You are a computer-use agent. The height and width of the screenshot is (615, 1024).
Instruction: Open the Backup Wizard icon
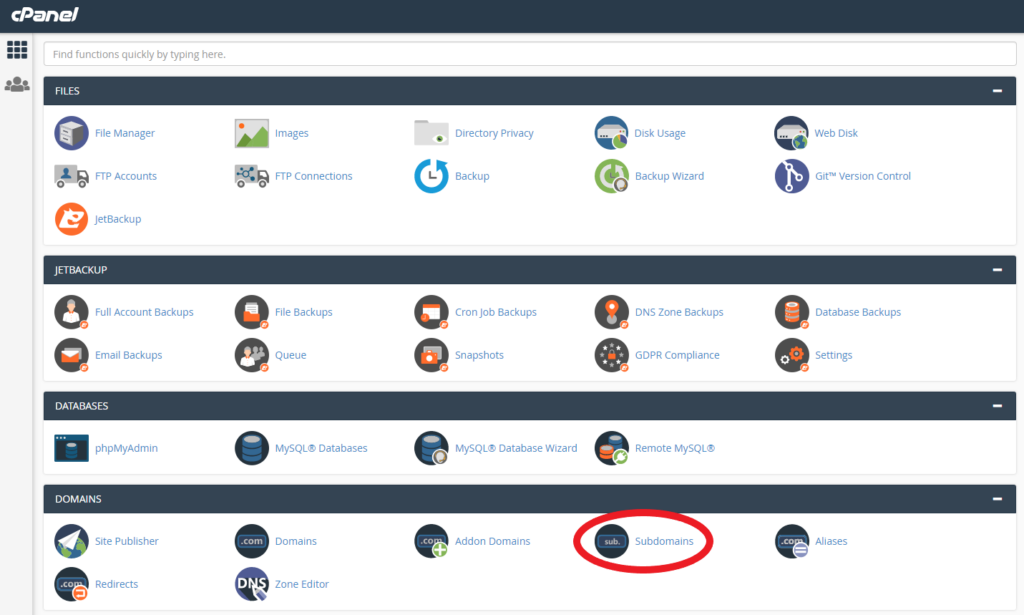pos(611,176)
